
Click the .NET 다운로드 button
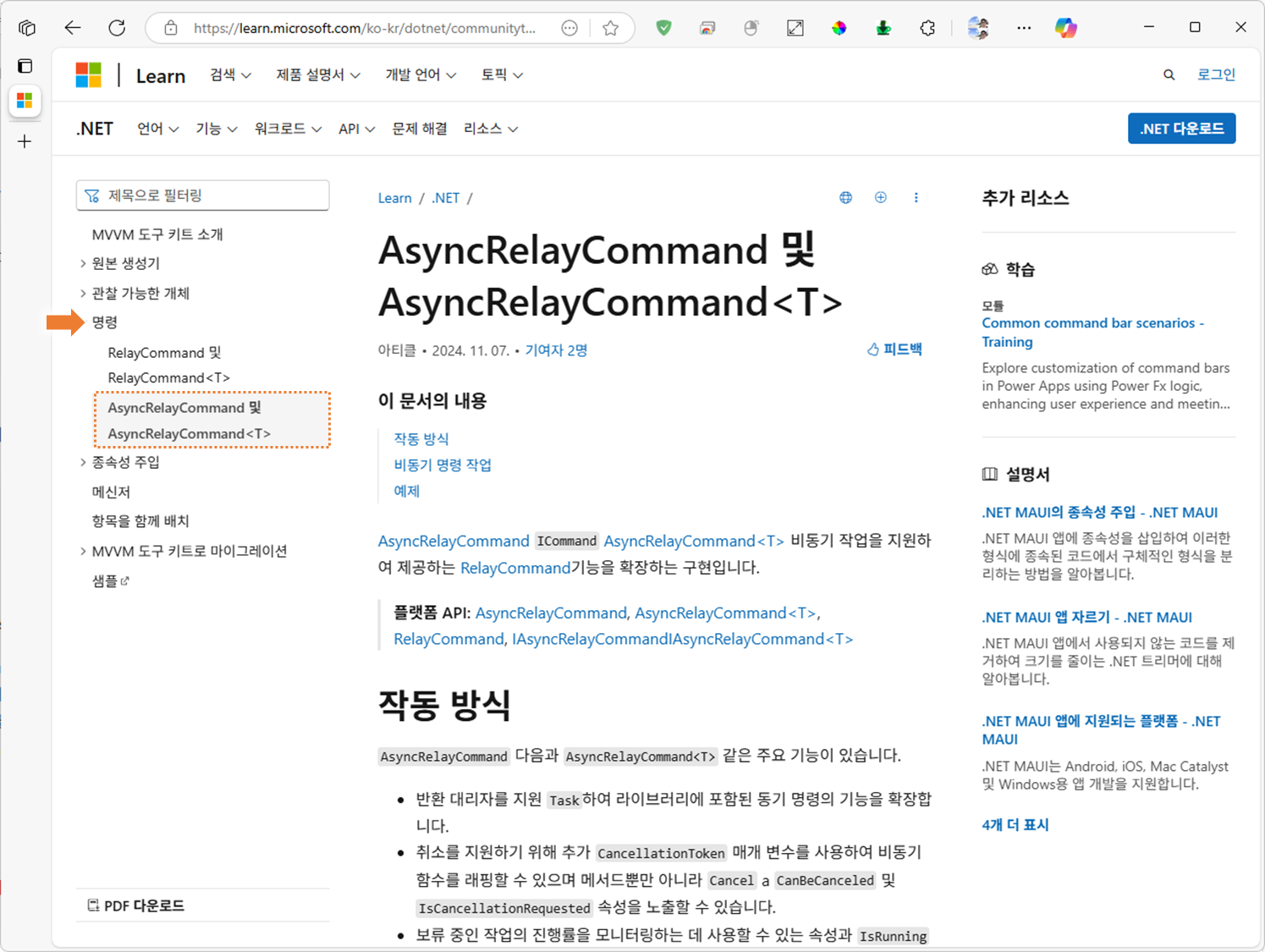point(1181,129)
